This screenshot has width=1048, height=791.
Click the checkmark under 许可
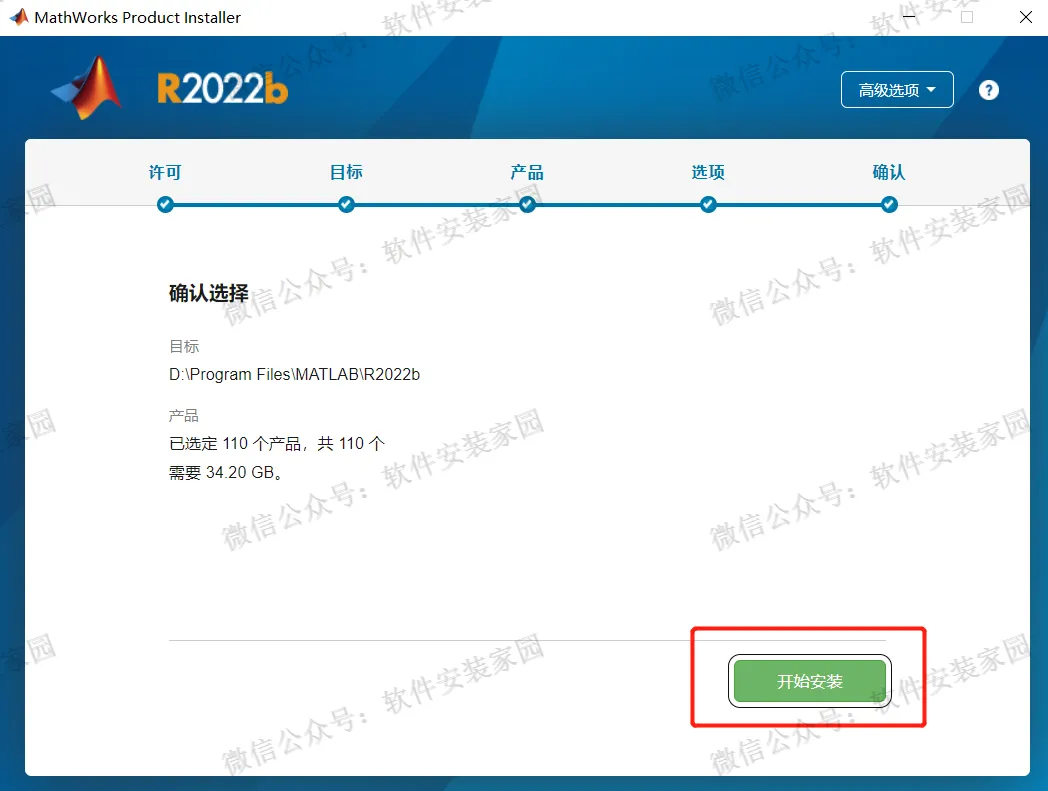click(165, 205)
